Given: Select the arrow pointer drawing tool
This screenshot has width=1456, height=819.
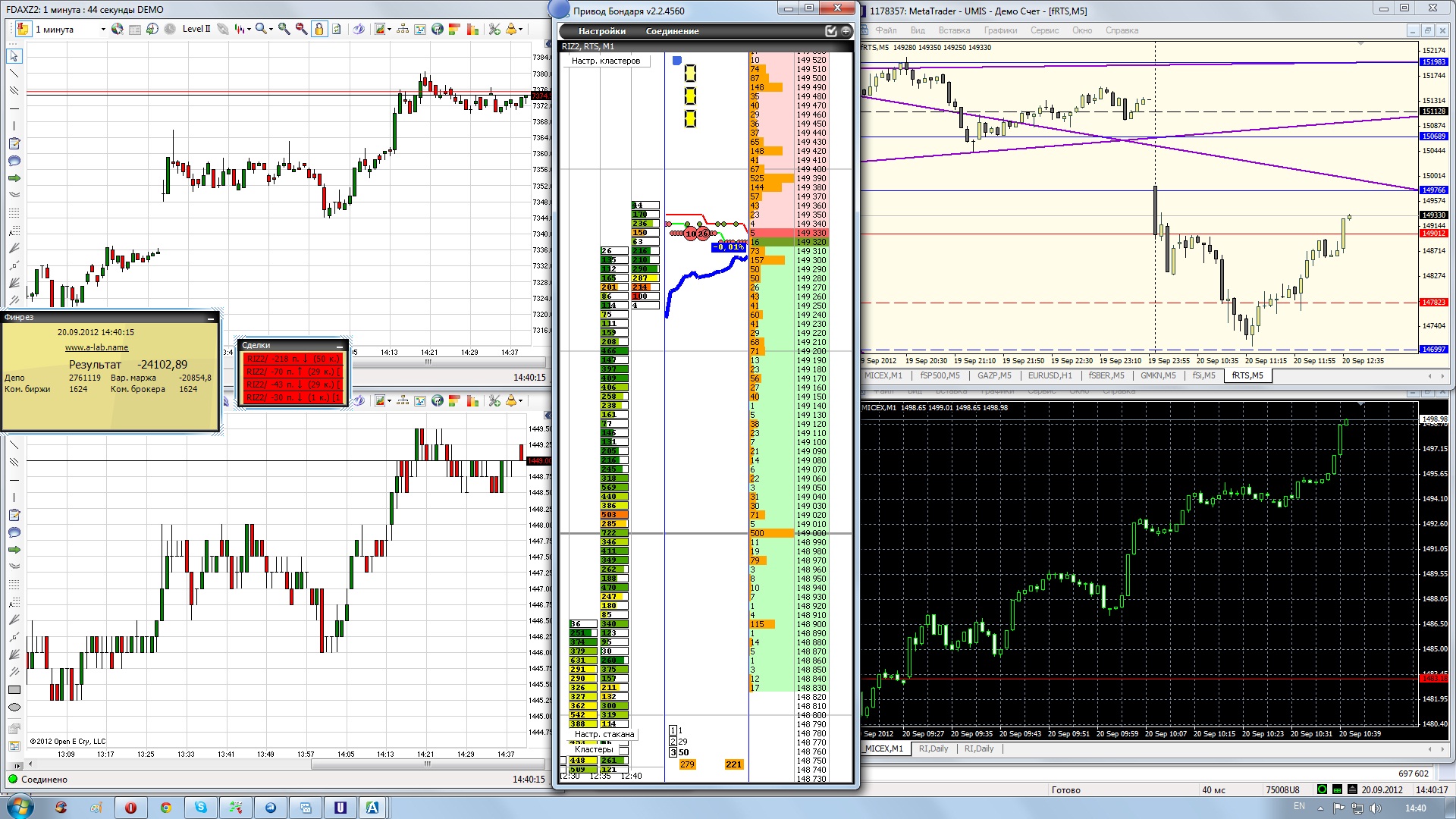Looking at the screenshot, I should click(x=14, y=56).
